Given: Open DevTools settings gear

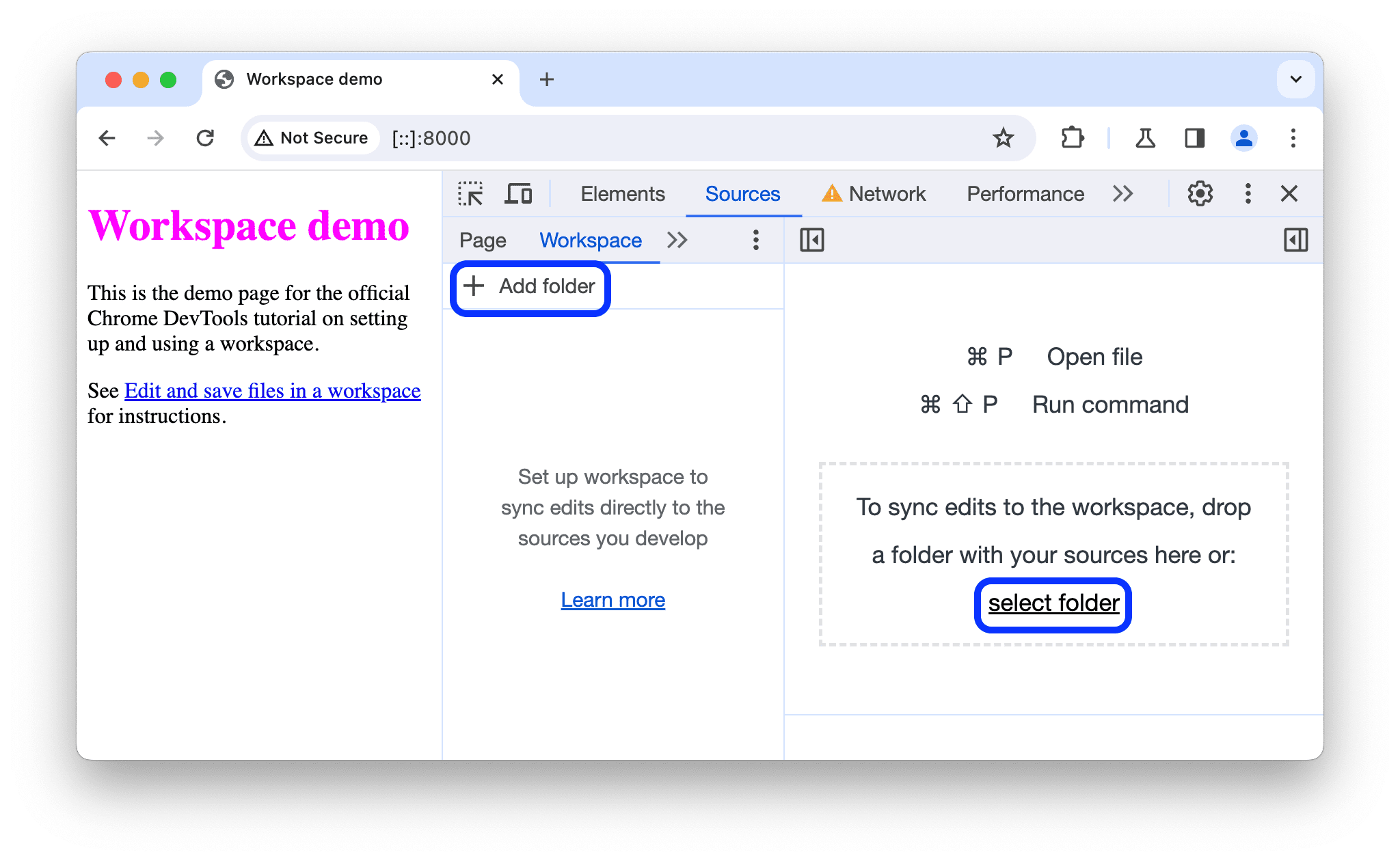Looking at the screenshot, I should pyautogui.click(x=1197, y=194).
